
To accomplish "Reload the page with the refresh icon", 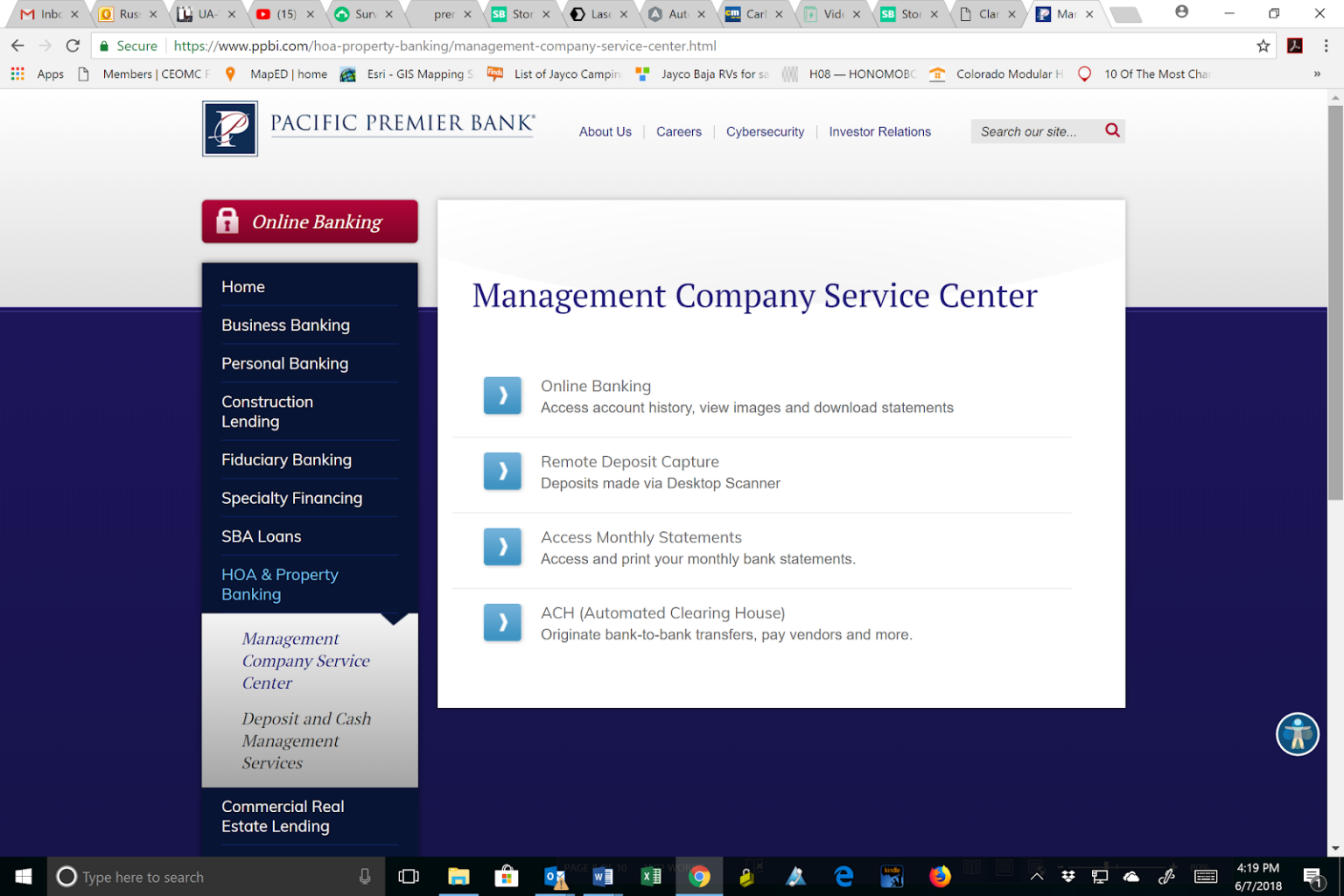I will click(x=73, y=45).
